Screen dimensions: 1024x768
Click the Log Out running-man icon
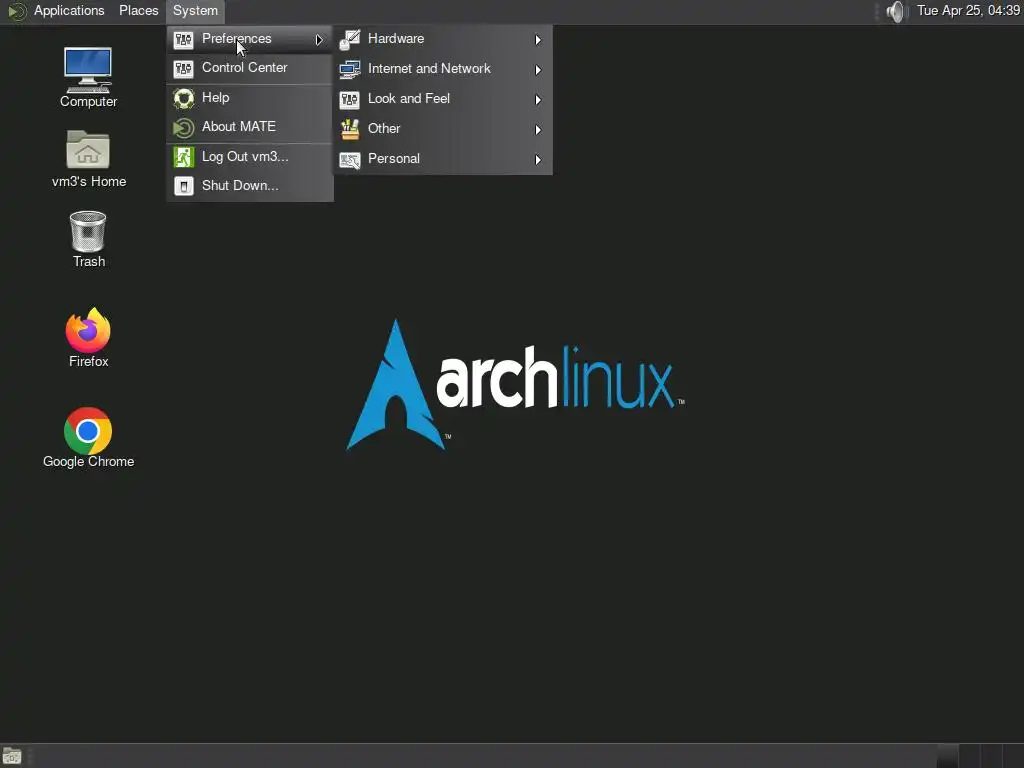[184, 157]
